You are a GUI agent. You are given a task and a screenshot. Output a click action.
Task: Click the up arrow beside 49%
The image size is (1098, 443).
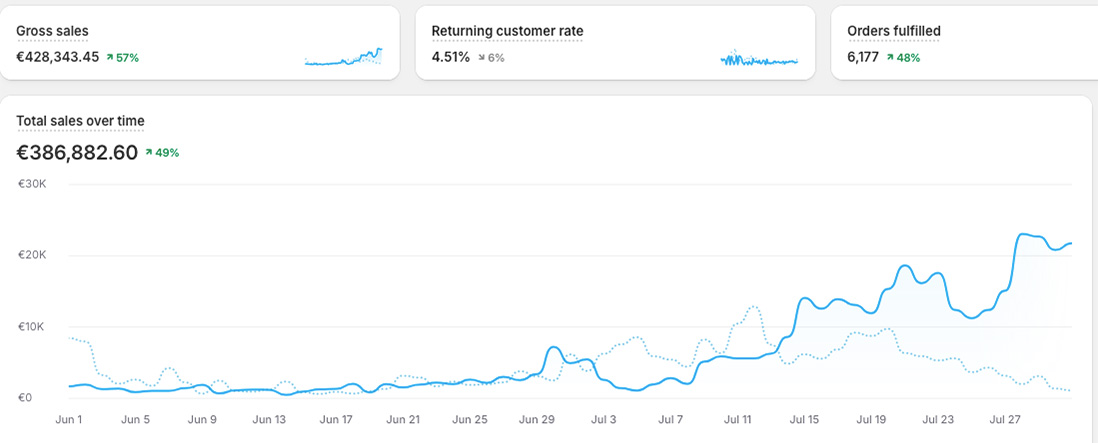pyautogui.click(x=149, y=153)
